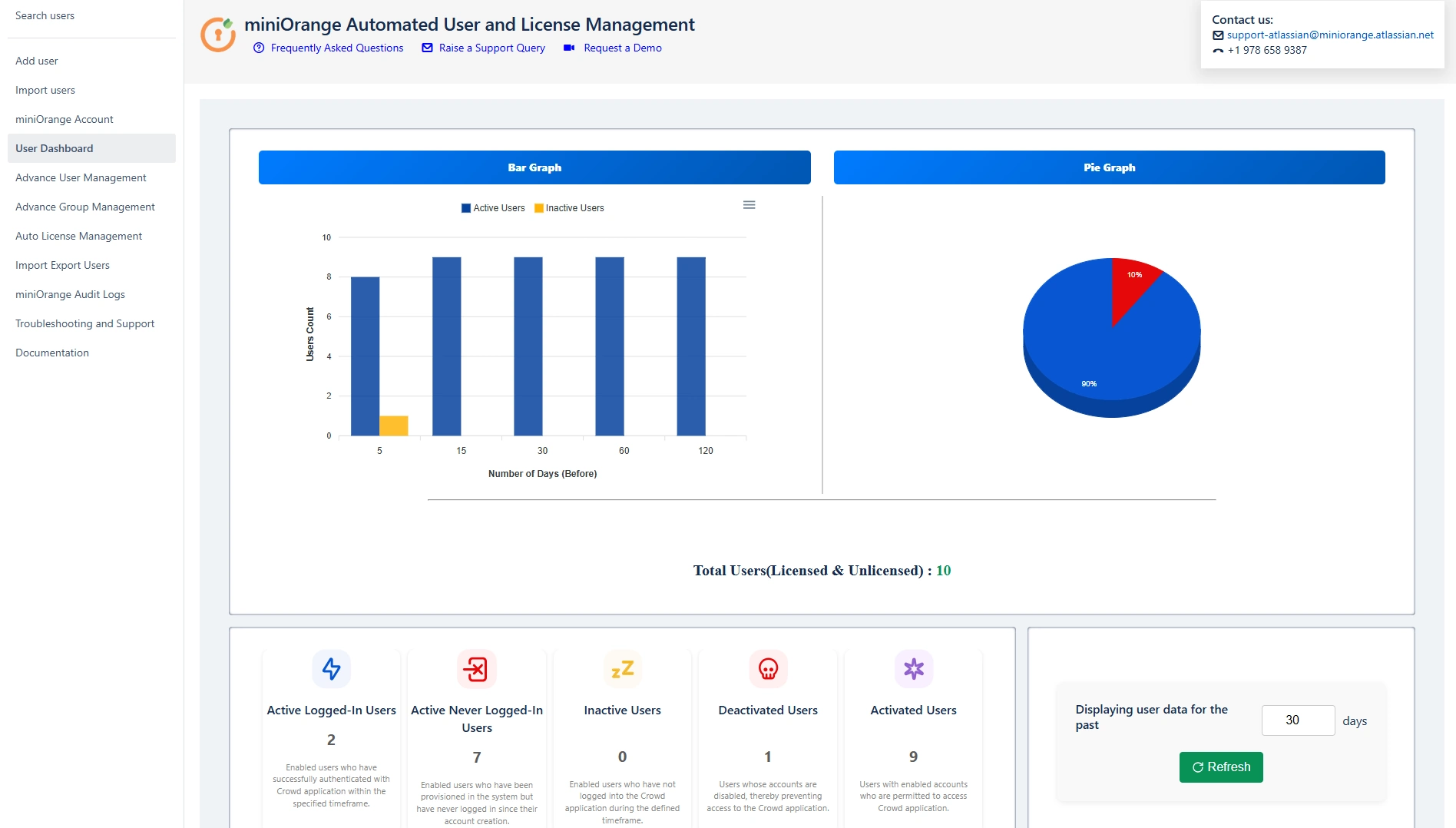Viewport: 1456px width, 828px height.
Task: Click the Activated Users card title
Action: coord(914,710)
